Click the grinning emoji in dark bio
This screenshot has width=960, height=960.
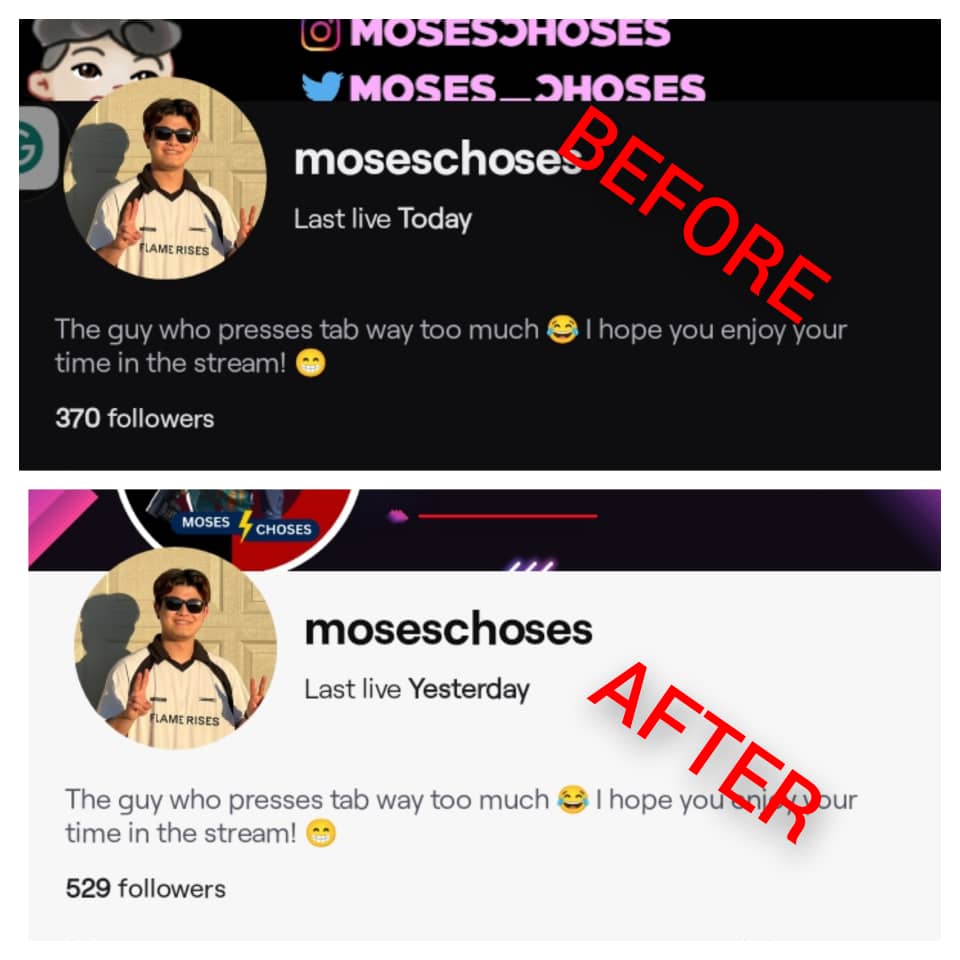tap(310, 364)
